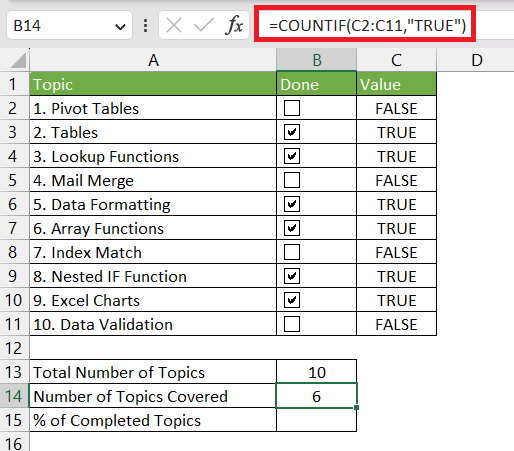Uncheck the Nested IF Function checkbox
The image size is (514, 451).
pyautogui.click(x=292, y=276)
